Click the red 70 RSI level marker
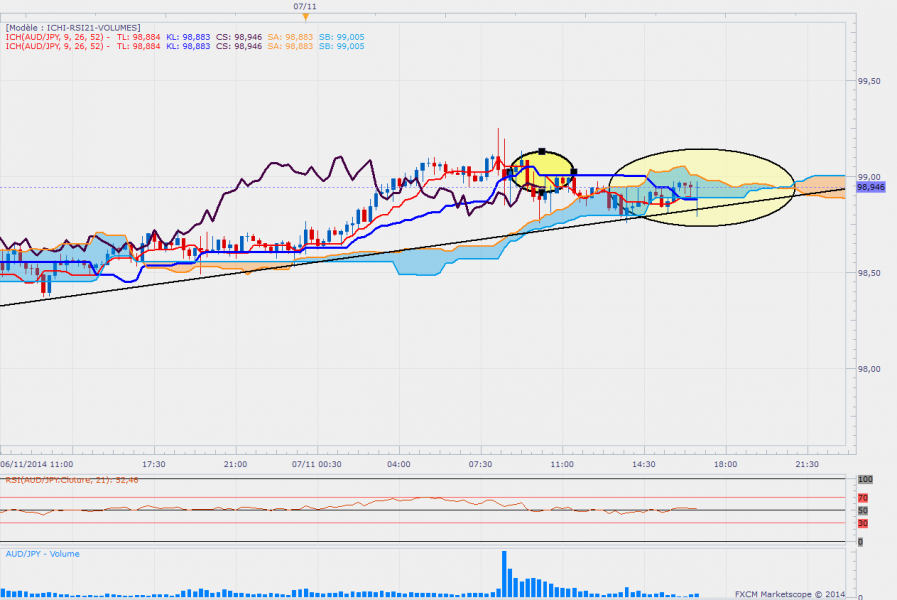897x600 pixels. pos(862,497)
